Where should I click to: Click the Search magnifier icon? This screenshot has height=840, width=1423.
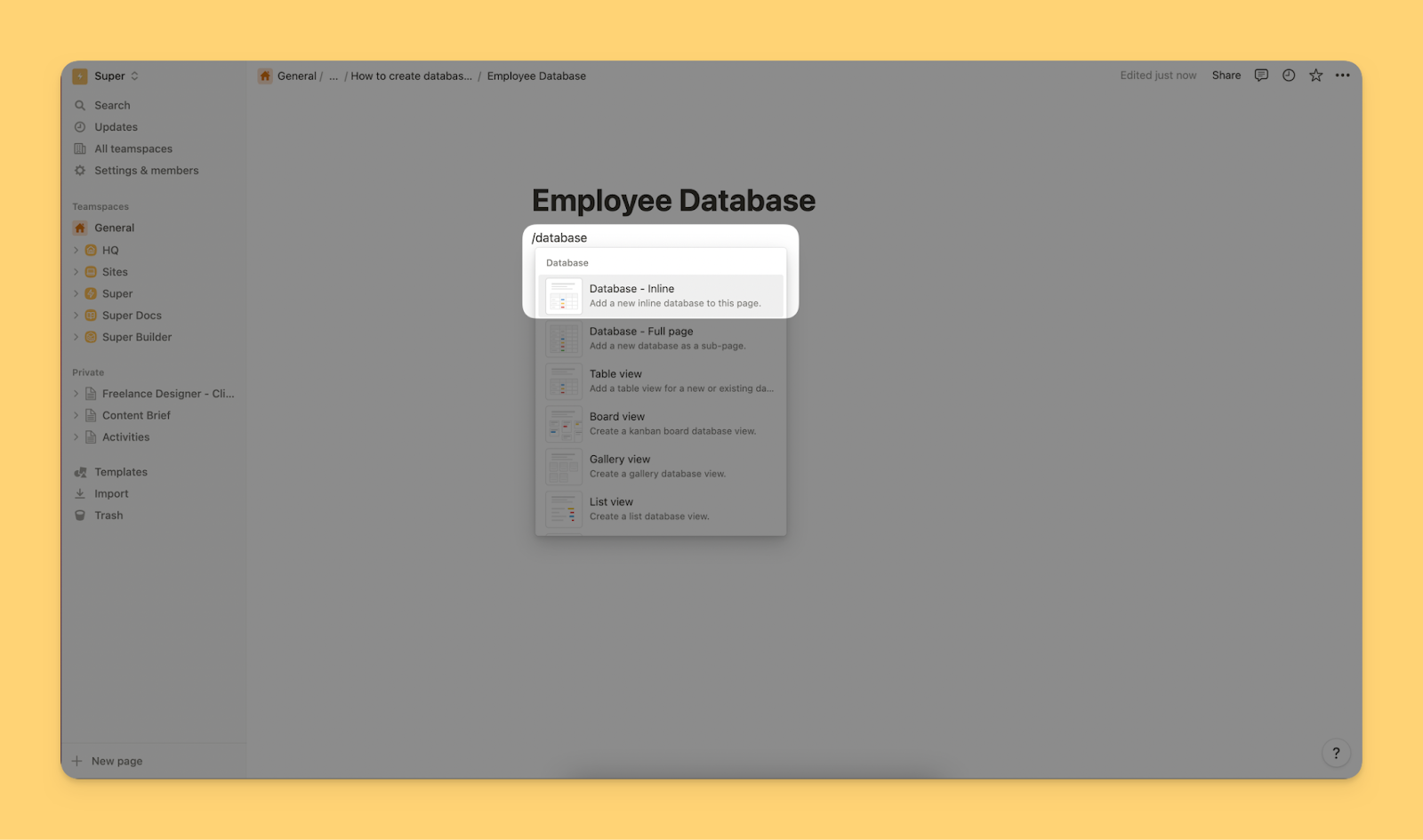(x=80, y=106)
